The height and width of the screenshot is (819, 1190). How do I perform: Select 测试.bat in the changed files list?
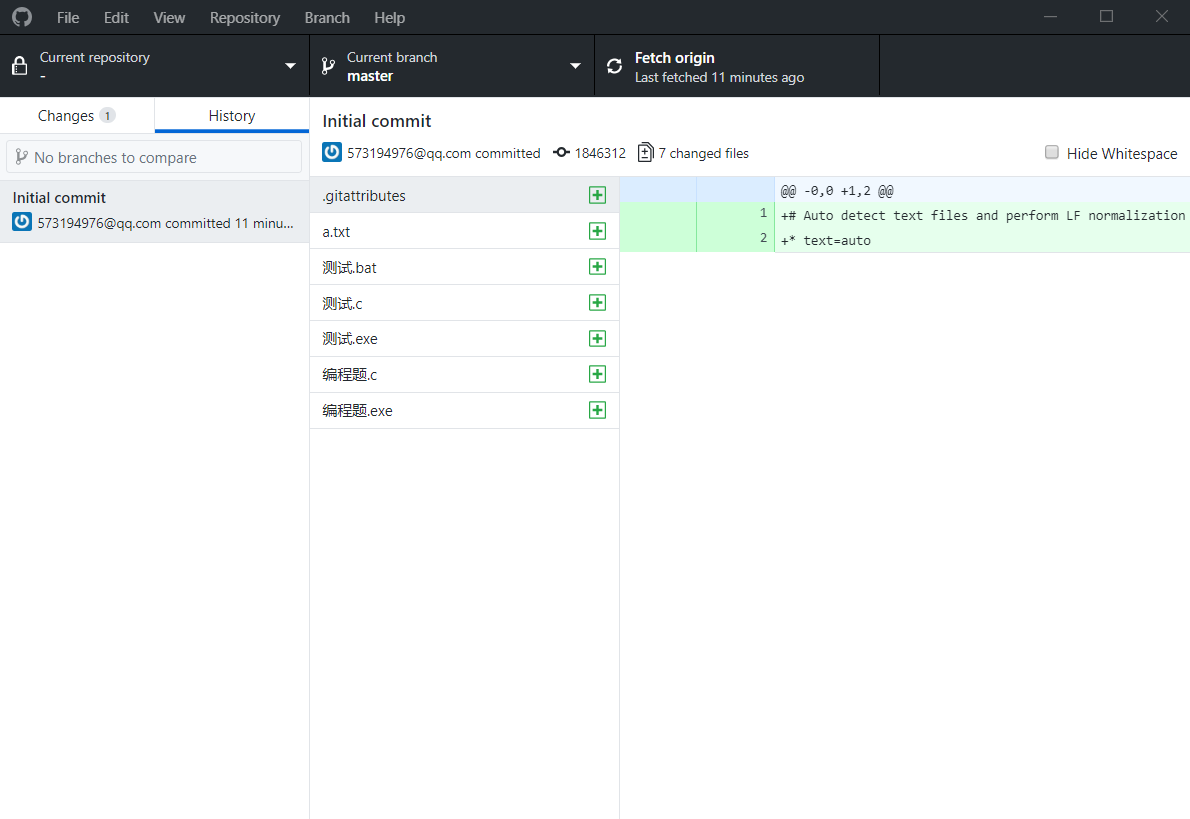350,267
